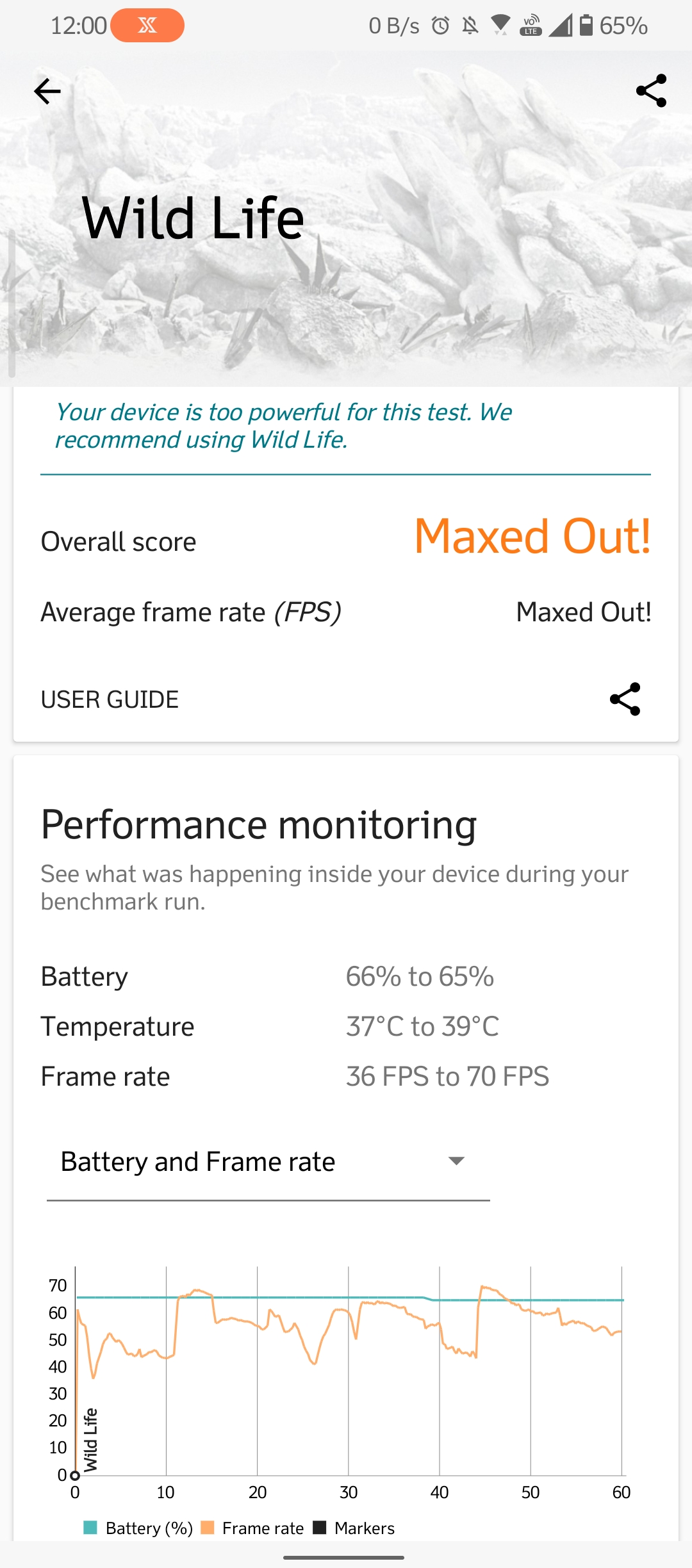The height and width of the screenshot is (1568, 692).
Task: Tap the back arrow icon
Action: point(47,91)
